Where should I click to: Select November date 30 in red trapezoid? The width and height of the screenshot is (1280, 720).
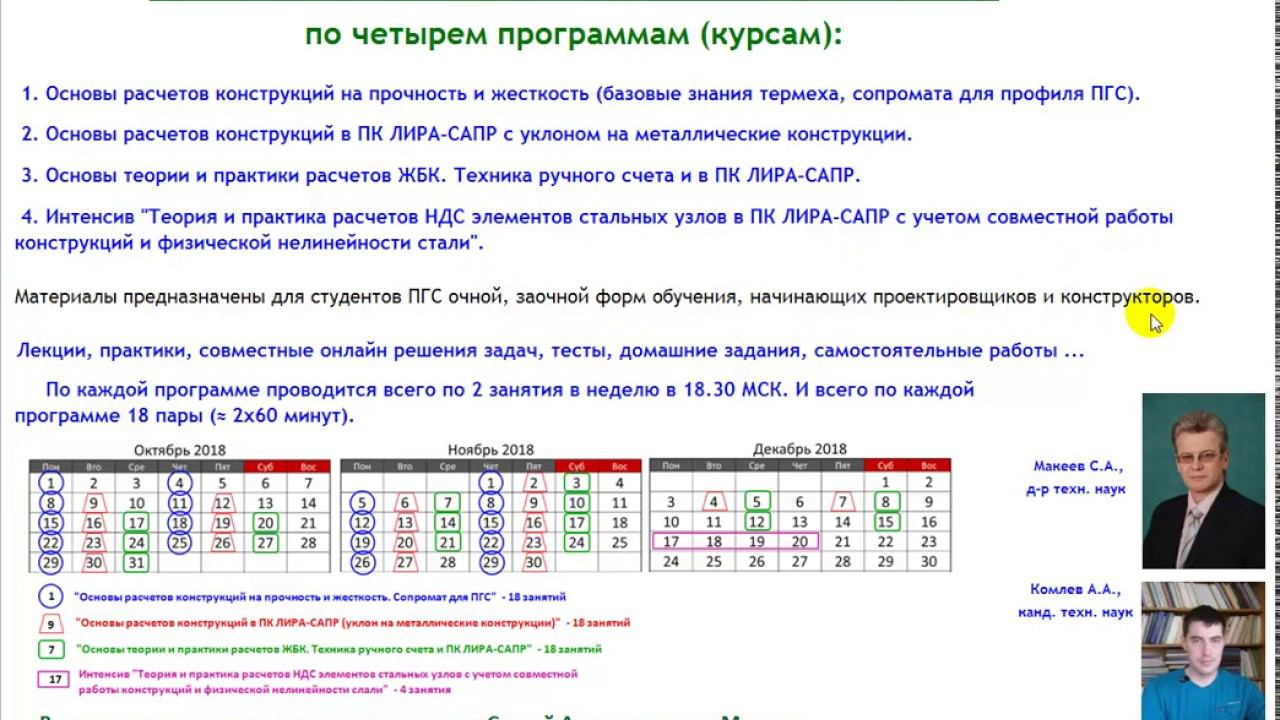(x=533, y=562)
